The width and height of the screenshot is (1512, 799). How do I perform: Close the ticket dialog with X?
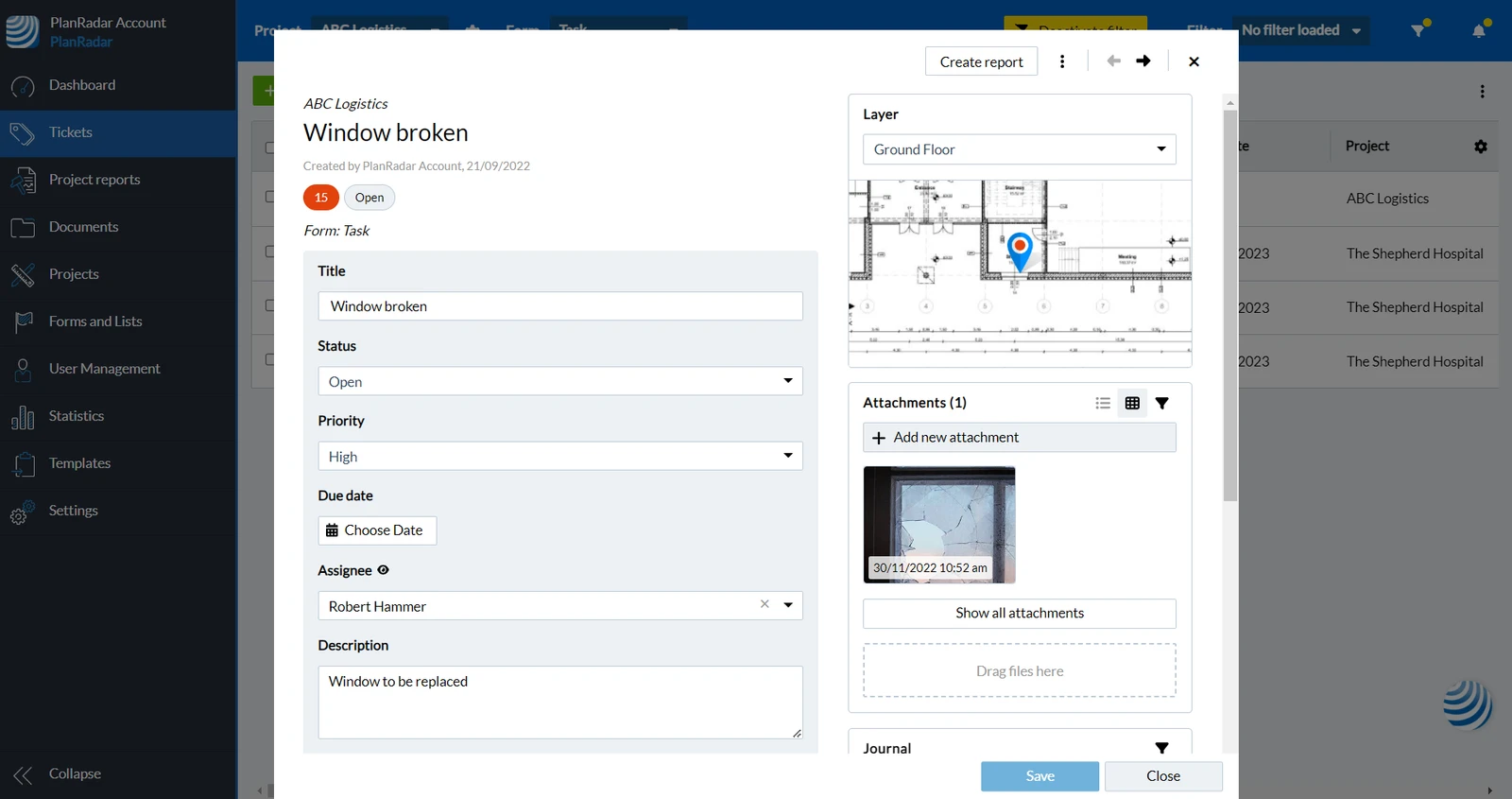click(1194, 61)
